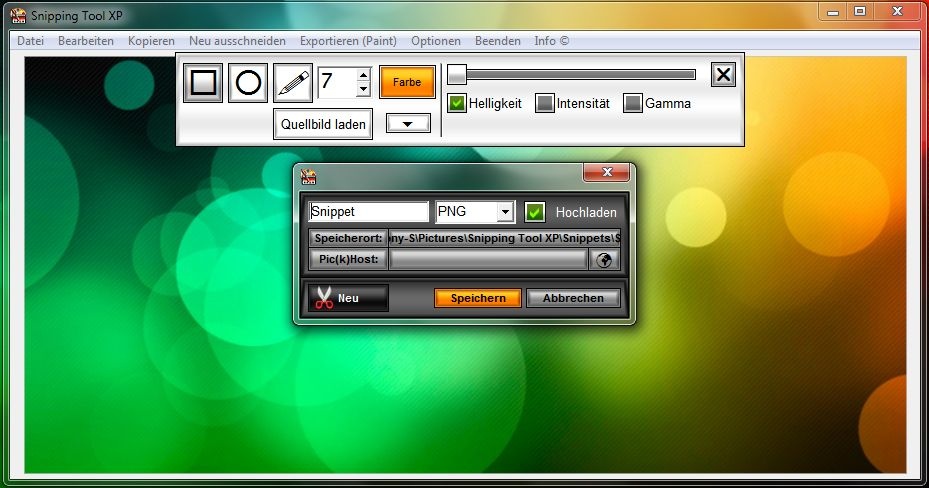Select the rectangle drawing tool
This screenshot has width=929, height=488.
[x=203, y=83]
